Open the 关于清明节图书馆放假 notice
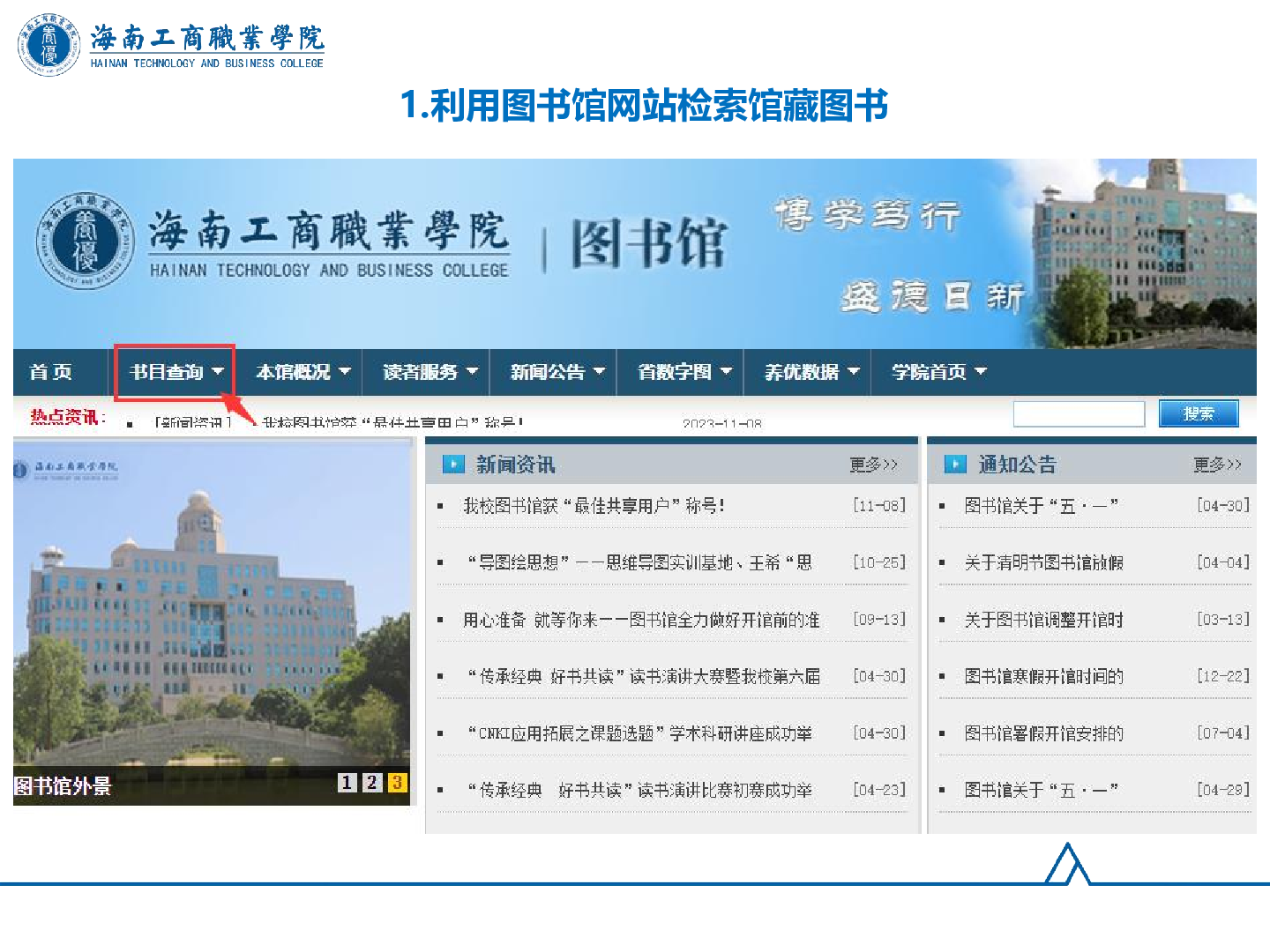1270x952 pixels. tap(1043, 562)
